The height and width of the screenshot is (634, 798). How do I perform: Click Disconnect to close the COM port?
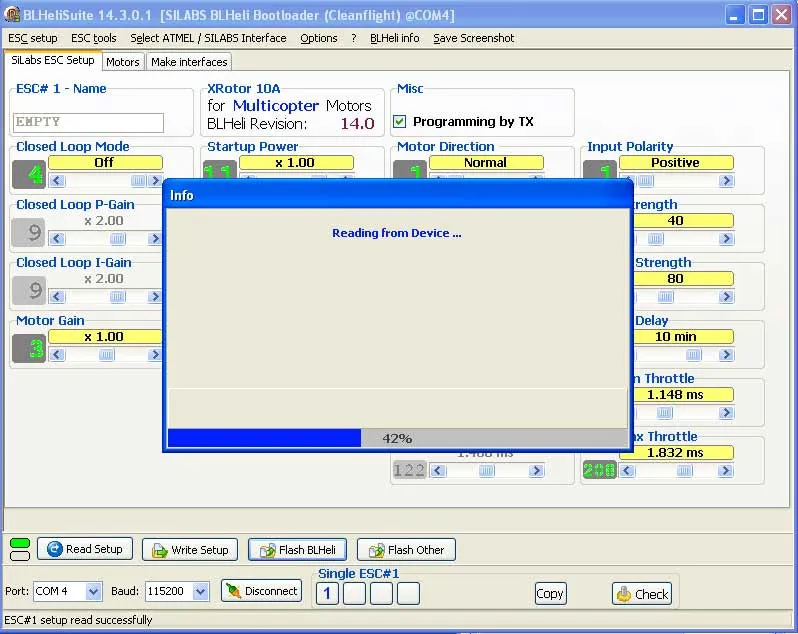261,591
